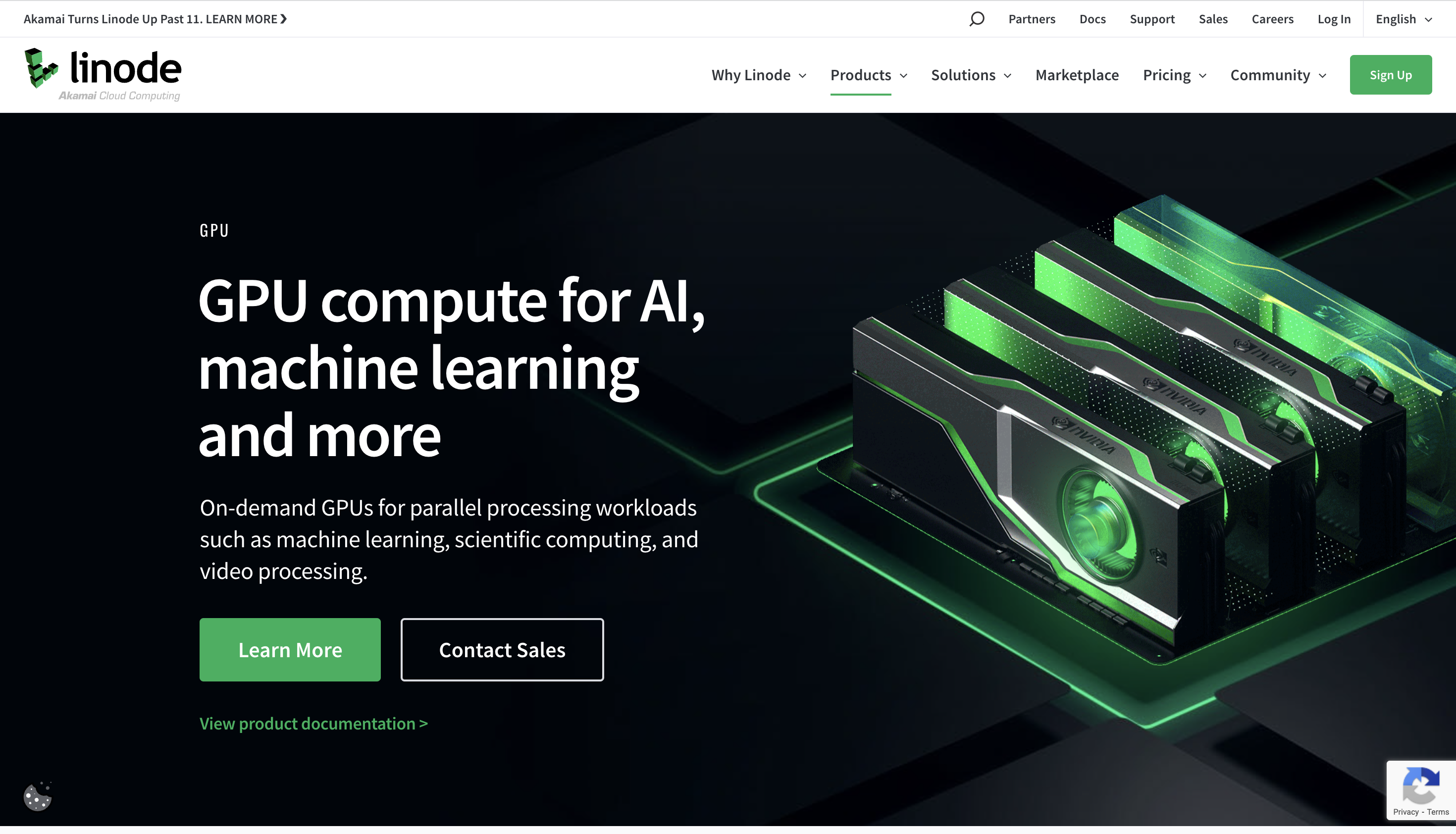Click the cookie settings icon bottom left
The height and width of the screenshot is (834, 1456).
(x=37, y=796)
